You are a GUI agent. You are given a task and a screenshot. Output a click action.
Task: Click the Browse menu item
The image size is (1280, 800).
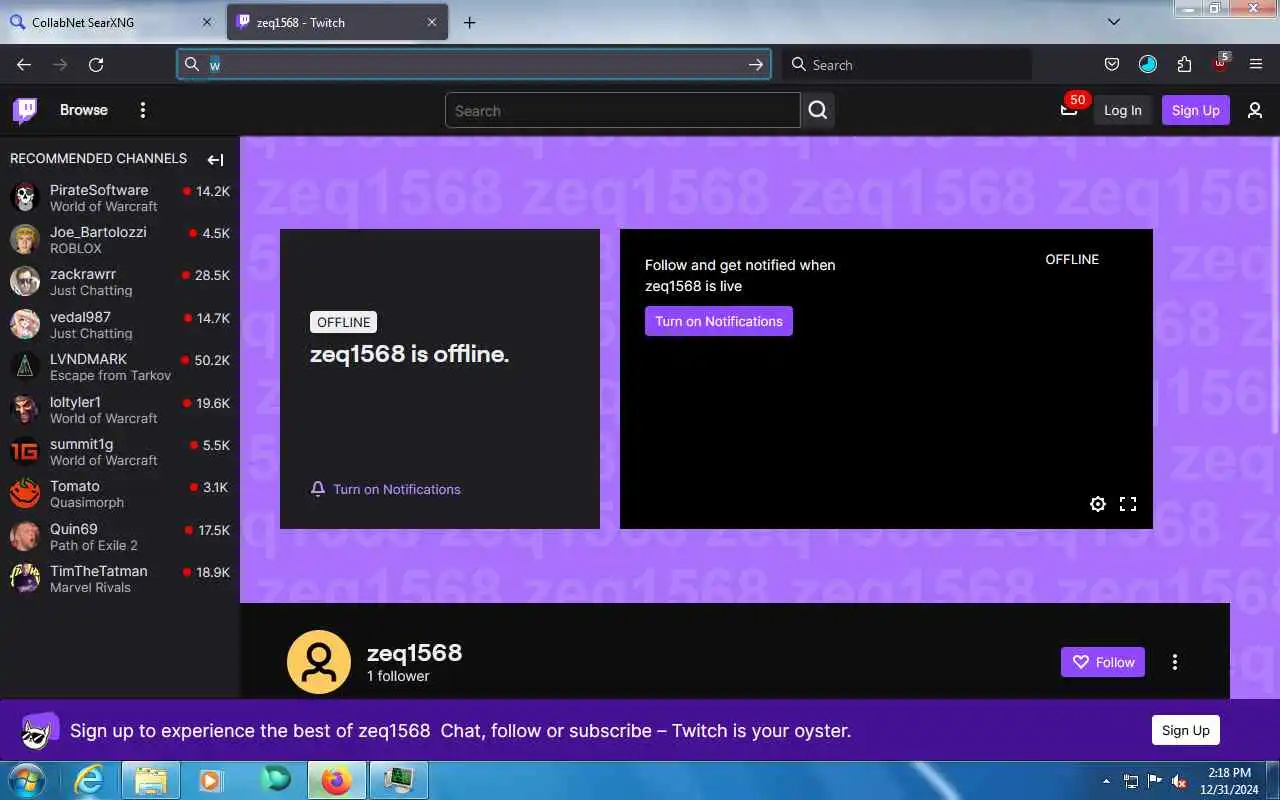click(x=84, y=110)
